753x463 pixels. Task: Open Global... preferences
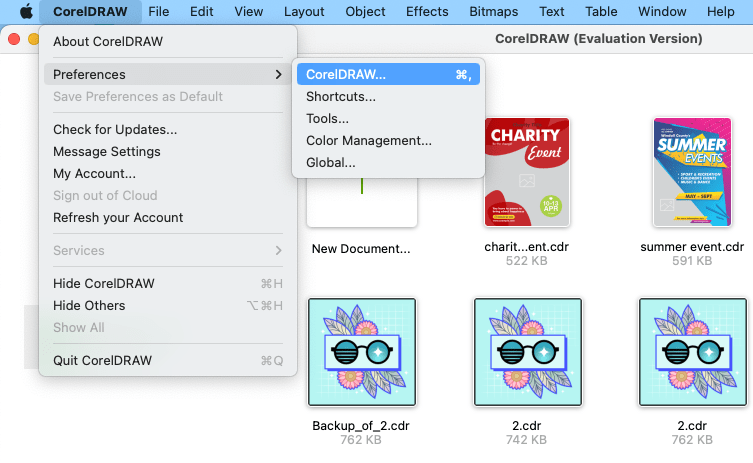[x=388, y=163]
